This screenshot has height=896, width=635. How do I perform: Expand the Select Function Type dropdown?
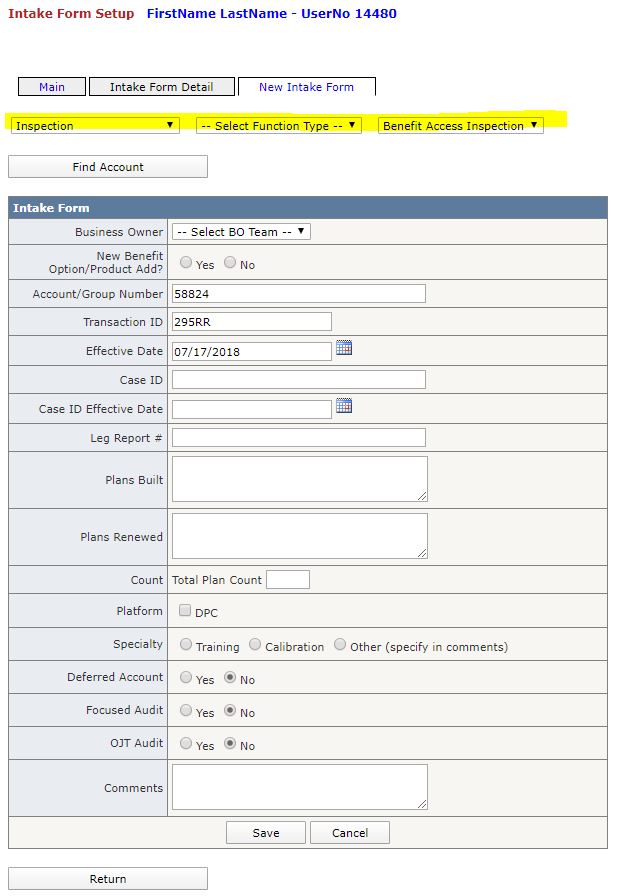click(279, 125)
